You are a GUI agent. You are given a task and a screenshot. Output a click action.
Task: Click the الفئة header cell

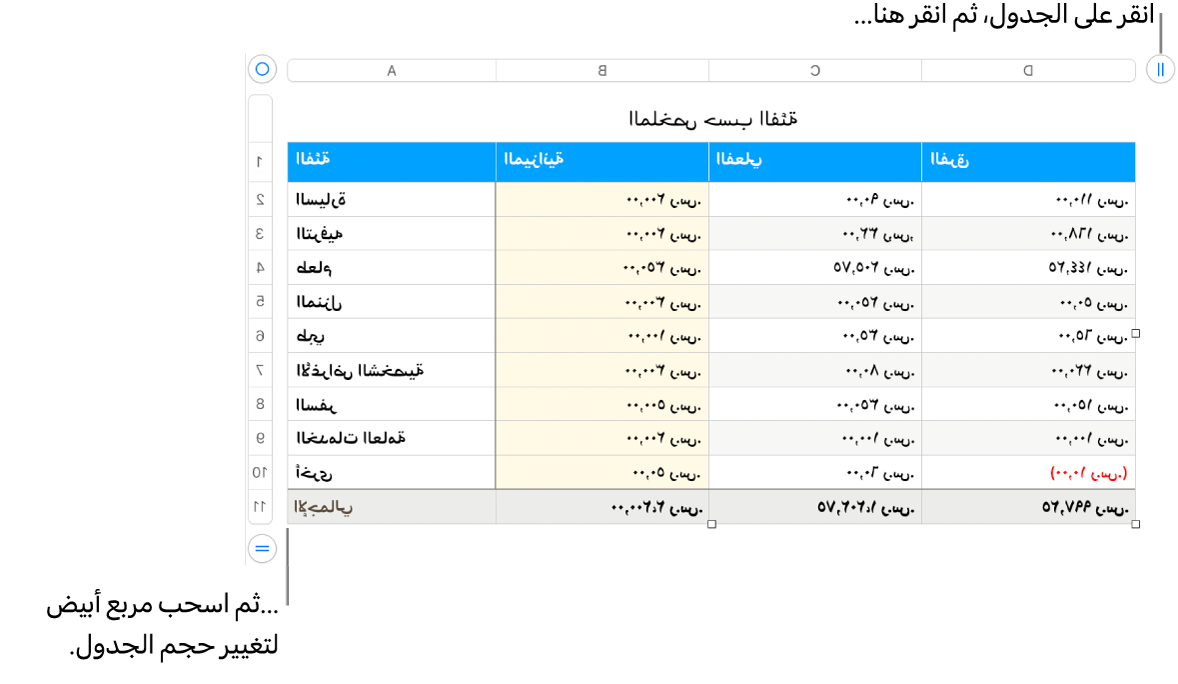(391, 162)
